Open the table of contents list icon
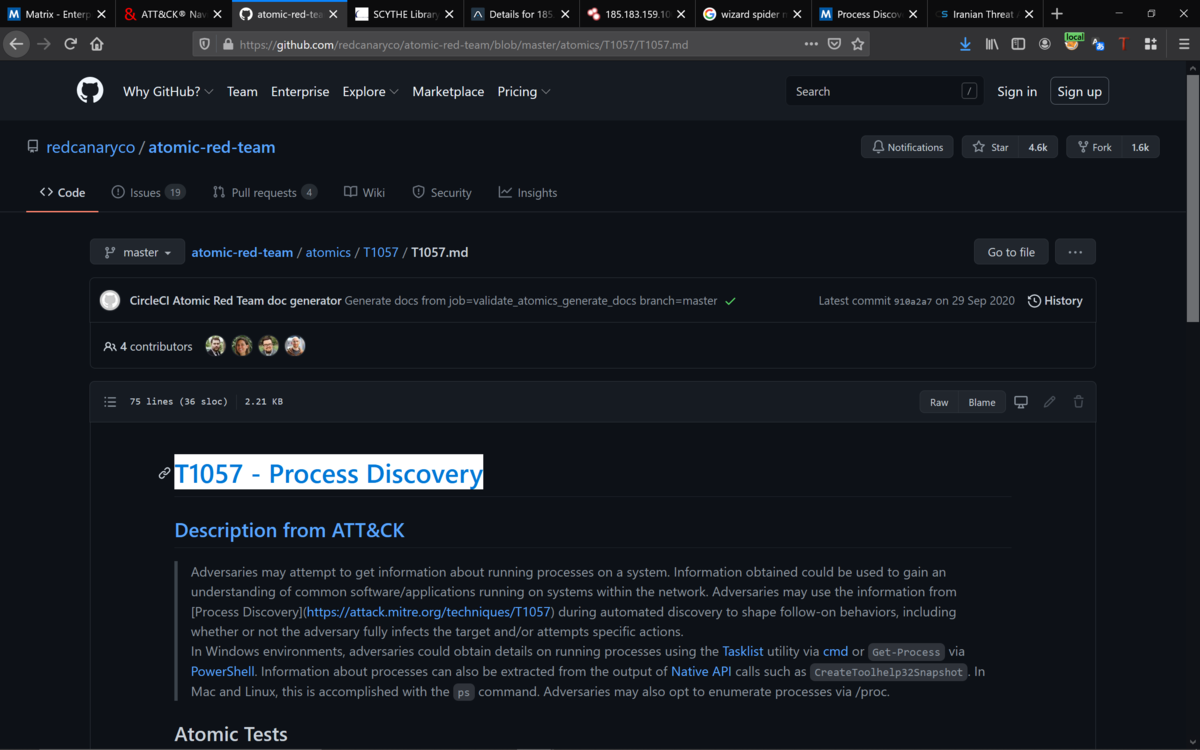The image size is (1200, 750). pos(110,402)
